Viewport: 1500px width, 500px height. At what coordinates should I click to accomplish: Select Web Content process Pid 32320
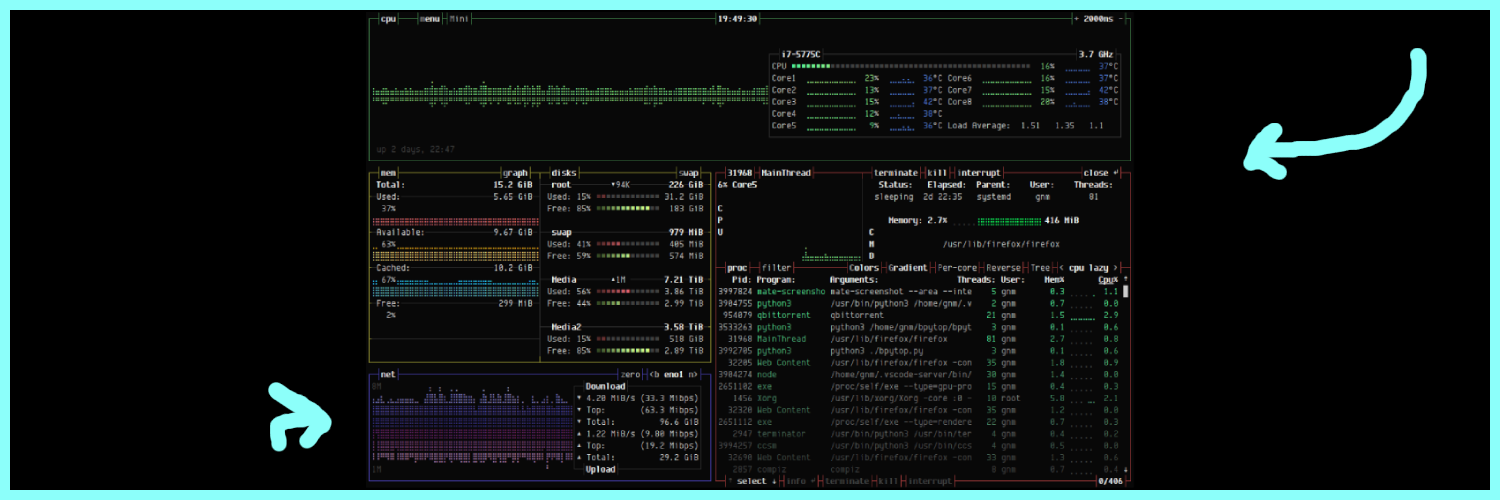(918, 410)
